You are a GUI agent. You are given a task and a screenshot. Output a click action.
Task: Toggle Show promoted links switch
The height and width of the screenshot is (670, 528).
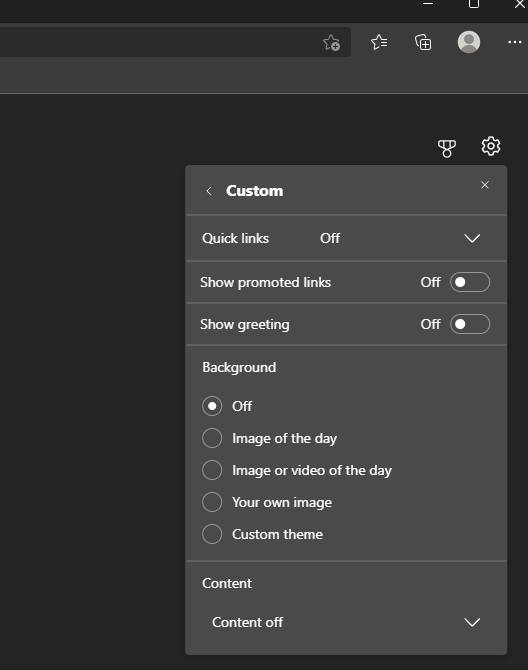point(470,282)
